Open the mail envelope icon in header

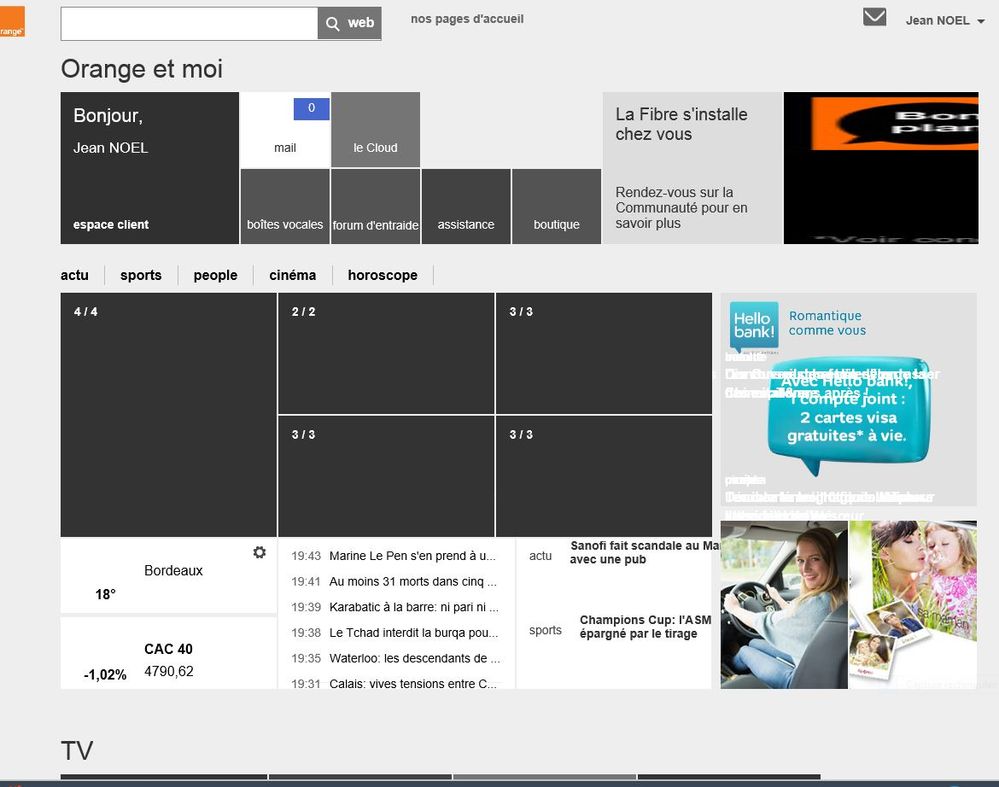[874, 17]
